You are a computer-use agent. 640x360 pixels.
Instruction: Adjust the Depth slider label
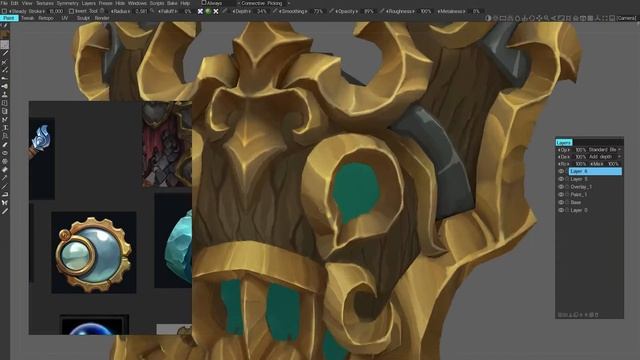[x=242, y=11]
